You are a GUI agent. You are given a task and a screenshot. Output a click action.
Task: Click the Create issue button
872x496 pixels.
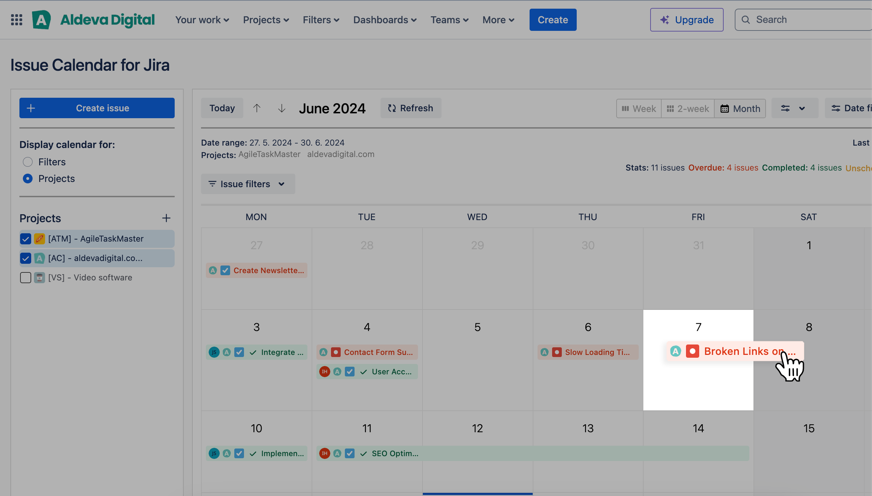(x=97, y=108)
